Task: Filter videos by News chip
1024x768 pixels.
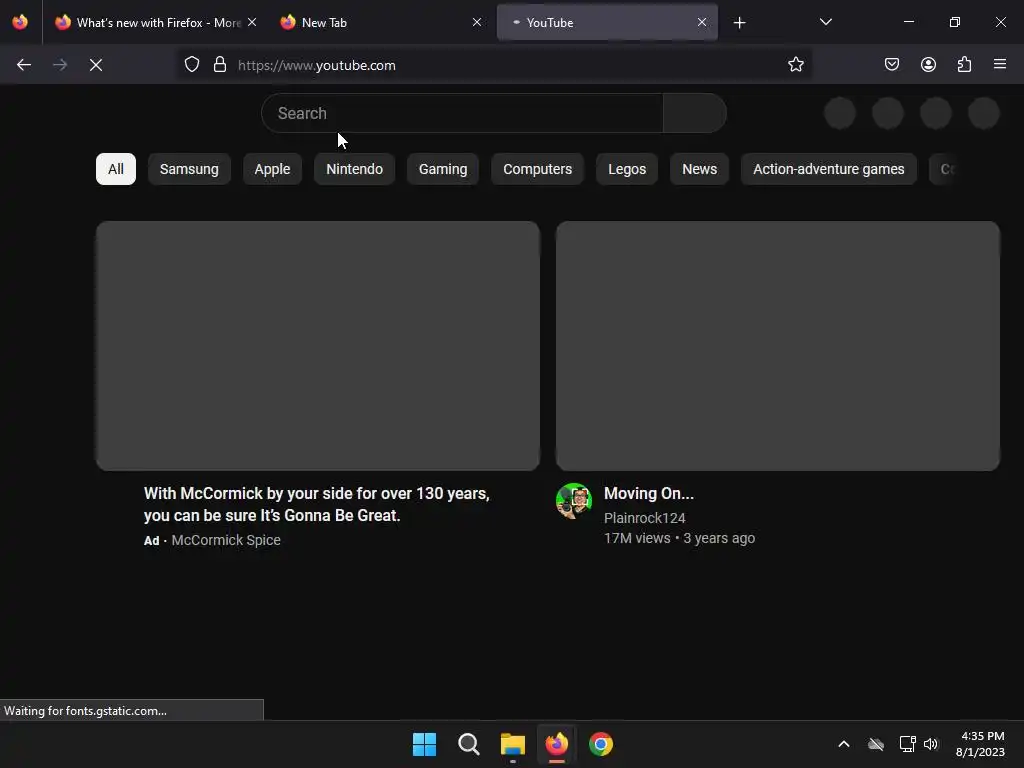Action: [699, 169]
